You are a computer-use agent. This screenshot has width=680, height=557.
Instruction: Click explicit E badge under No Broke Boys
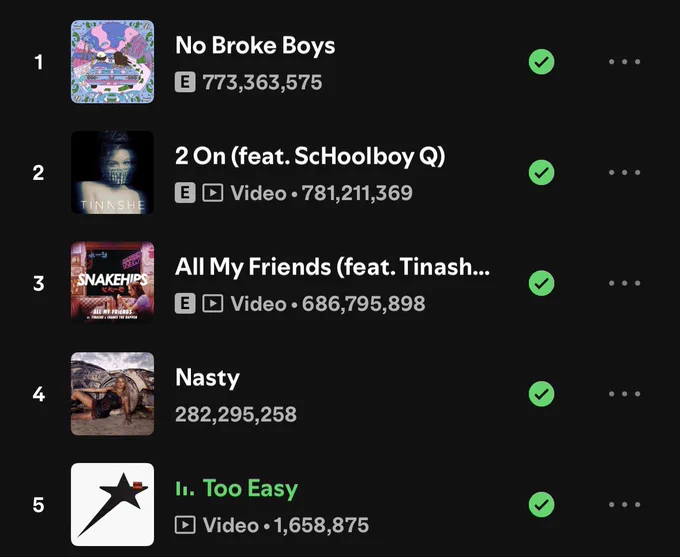pyautogui.click(x=185, y=82)
